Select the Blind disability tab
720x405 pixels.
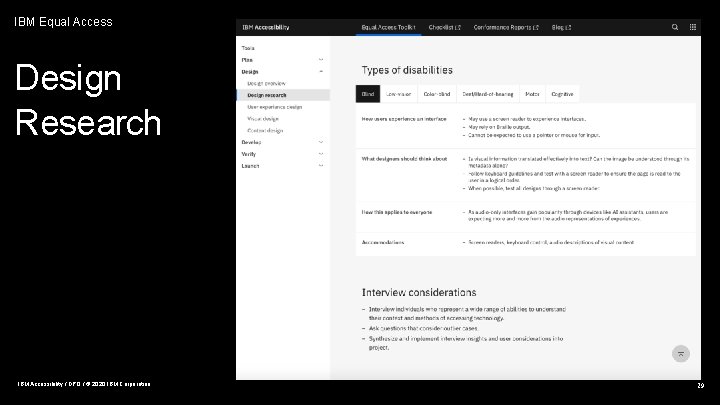pos(368,94)
